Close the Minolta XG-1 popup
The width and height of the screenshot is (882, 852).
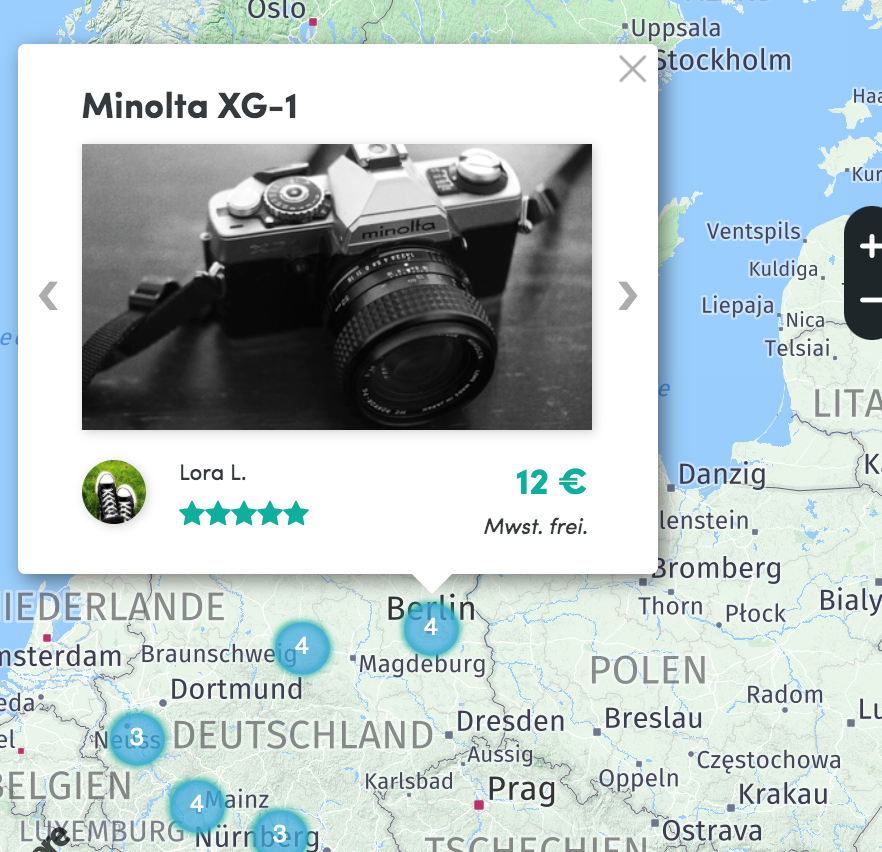click(632, 69)
